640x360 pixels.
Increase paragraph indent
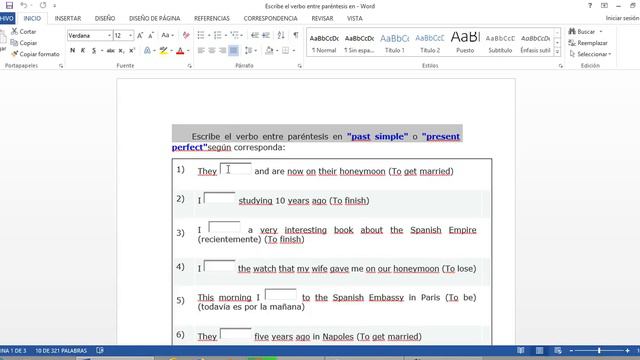(x=266, y=36)
